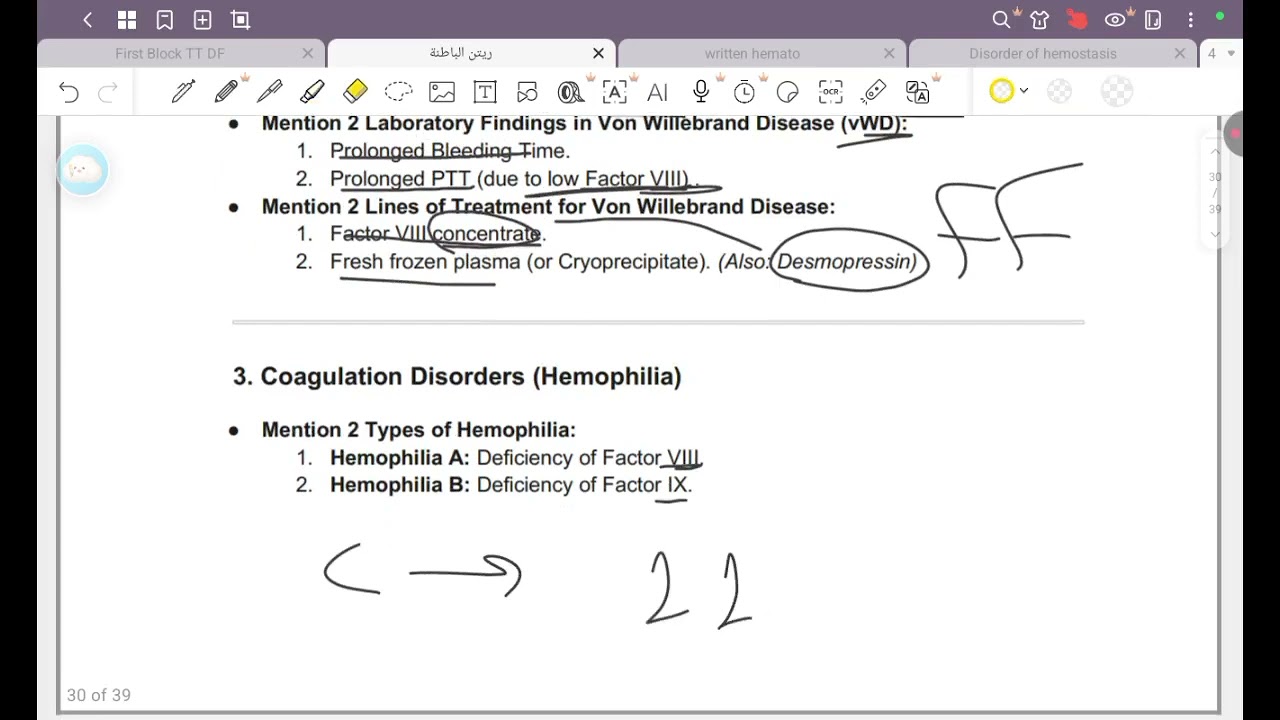Click 'Mention 2 Types of Hemophilia:' line
Viewport: 1280px width, 720px height.
(419, 430)
